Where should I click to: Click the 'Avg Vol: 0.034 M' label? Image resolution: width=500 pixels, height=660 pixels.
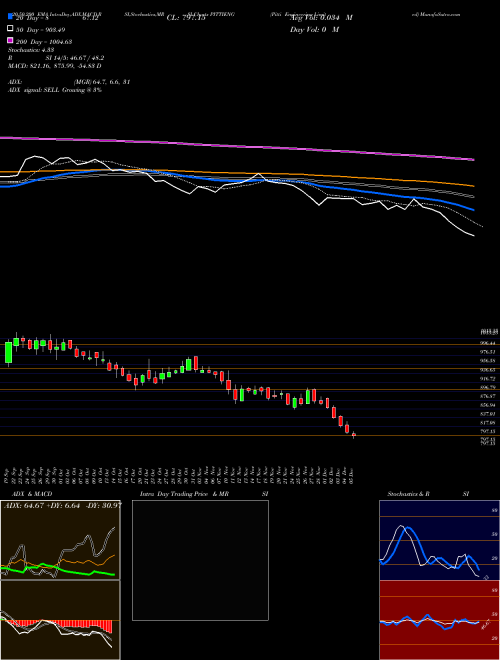[x=321, y=18]
